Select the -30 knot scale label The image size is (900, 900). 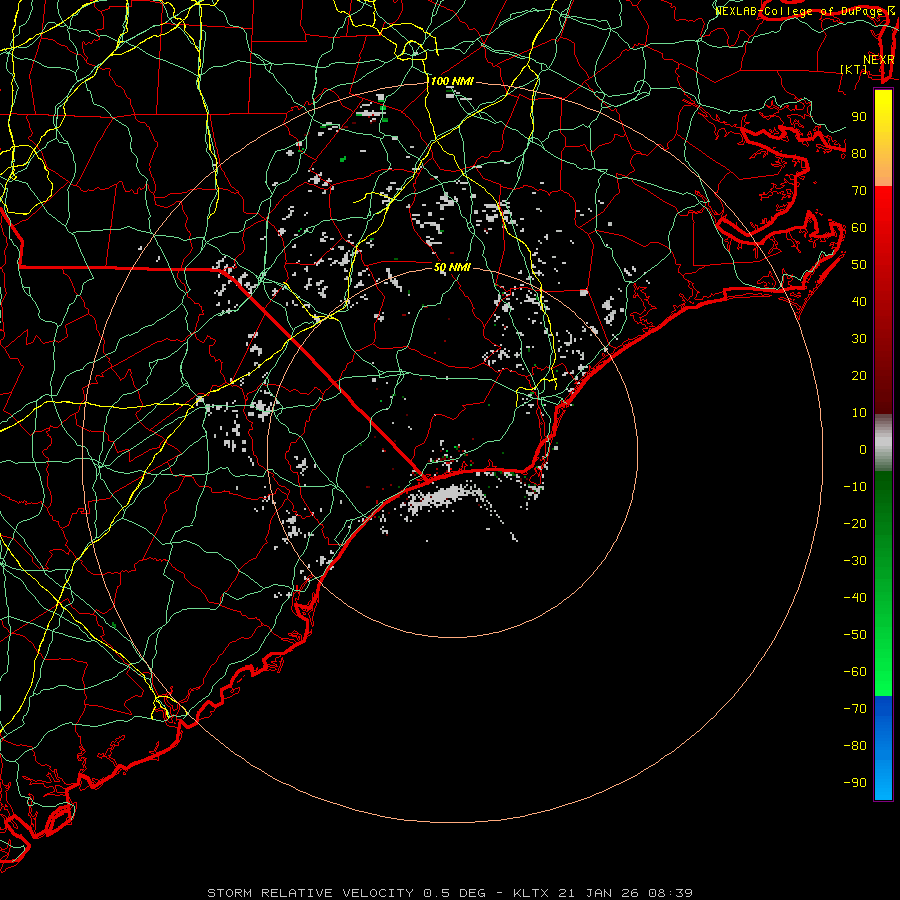tap(855, 561)
